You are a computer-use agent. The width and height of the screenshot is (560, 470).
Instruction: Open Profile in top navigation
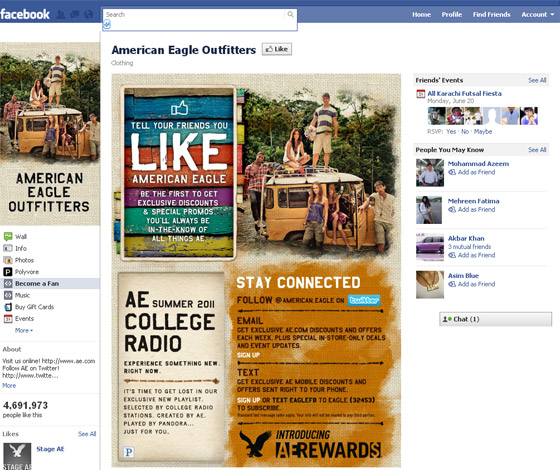(452, 15)
